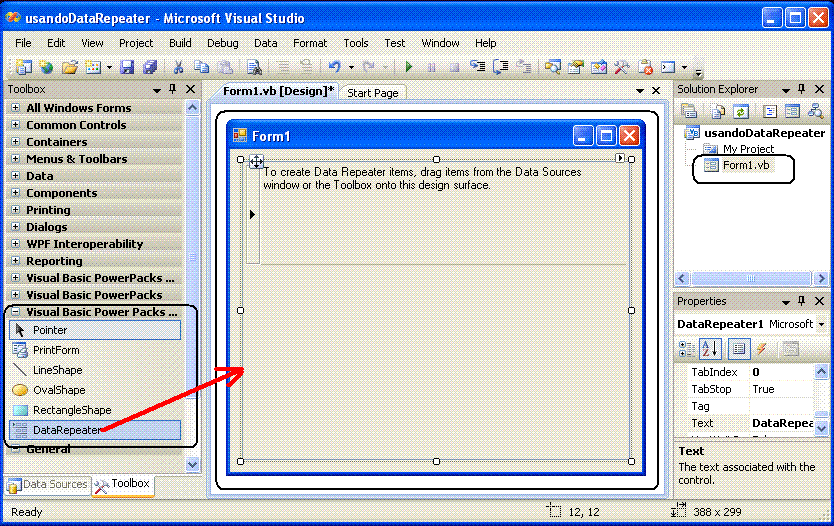Viewport: 834px width, 526px height.
Task: Open Properties Window icon in main toolbar
Action: (576, 67)
